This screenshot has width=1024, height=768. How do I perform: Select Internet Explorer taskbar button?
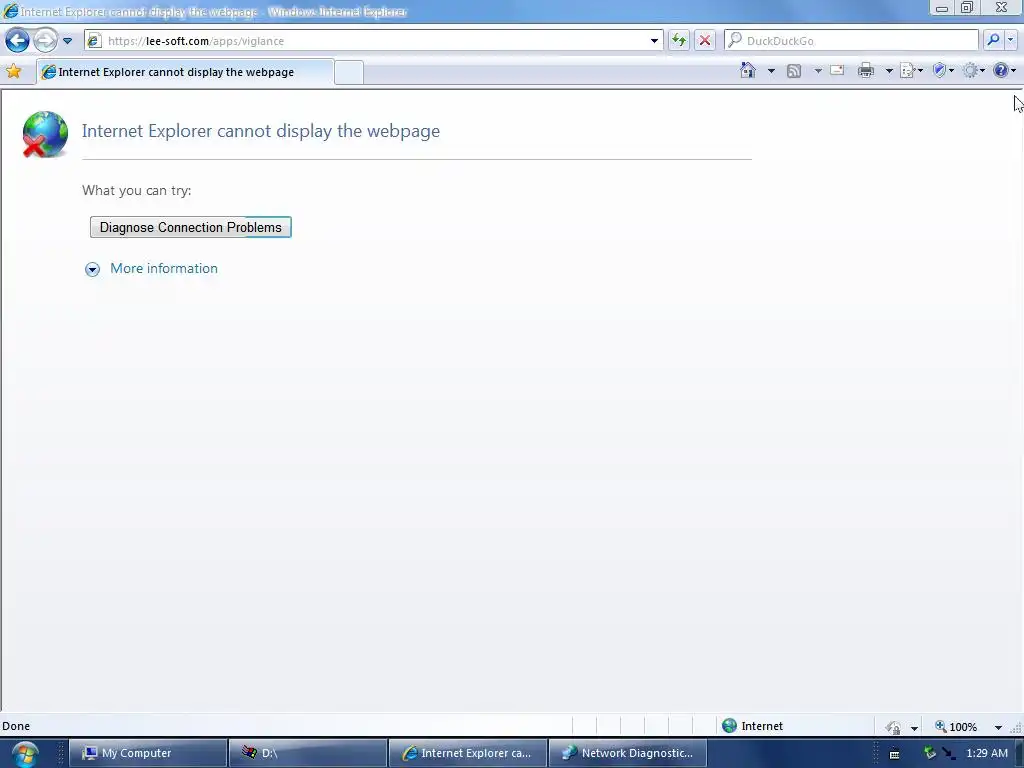click(468, 753)
